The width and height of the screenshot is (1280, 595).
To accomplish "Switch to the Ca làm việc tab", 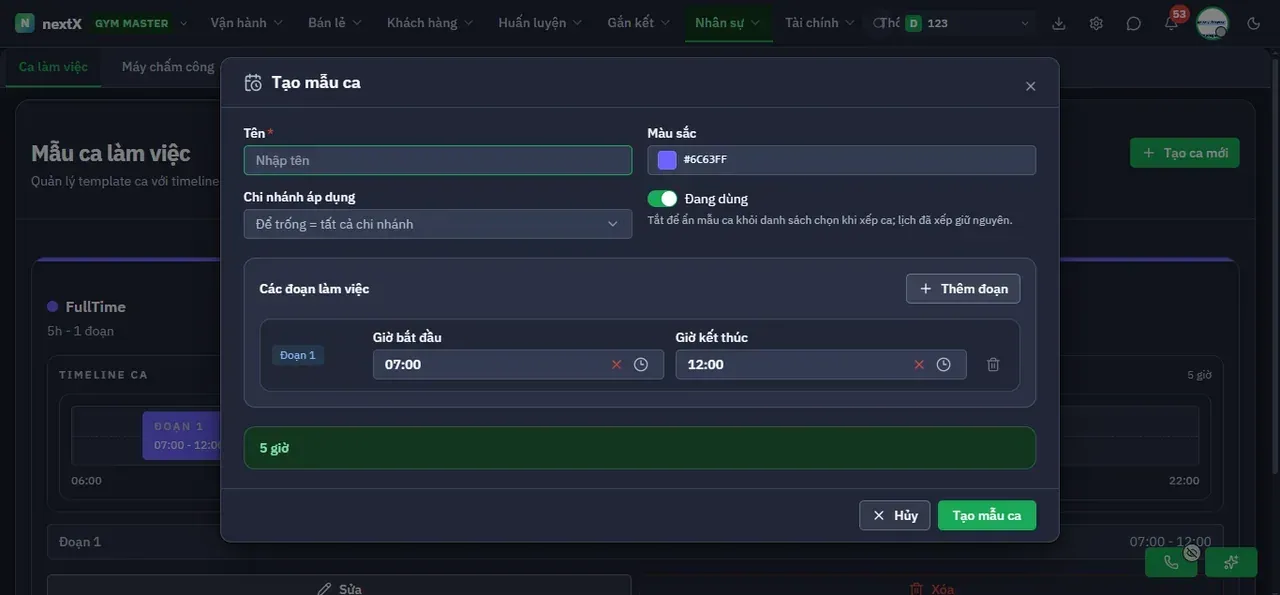I will (x=53, y=67).
